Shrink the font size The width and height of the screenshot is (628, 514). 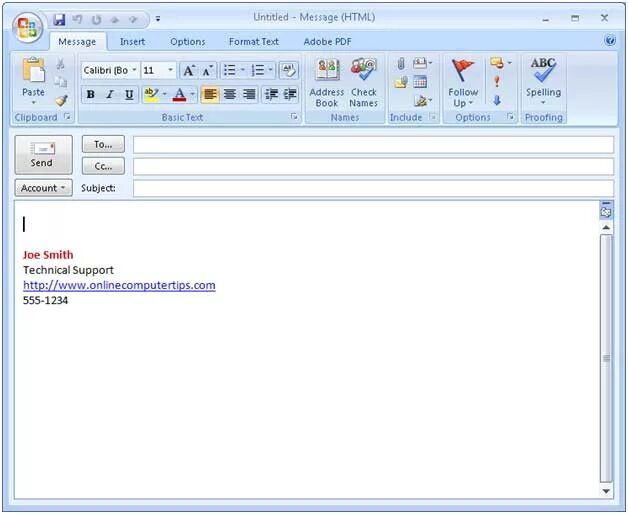click(x=207, y=71)
